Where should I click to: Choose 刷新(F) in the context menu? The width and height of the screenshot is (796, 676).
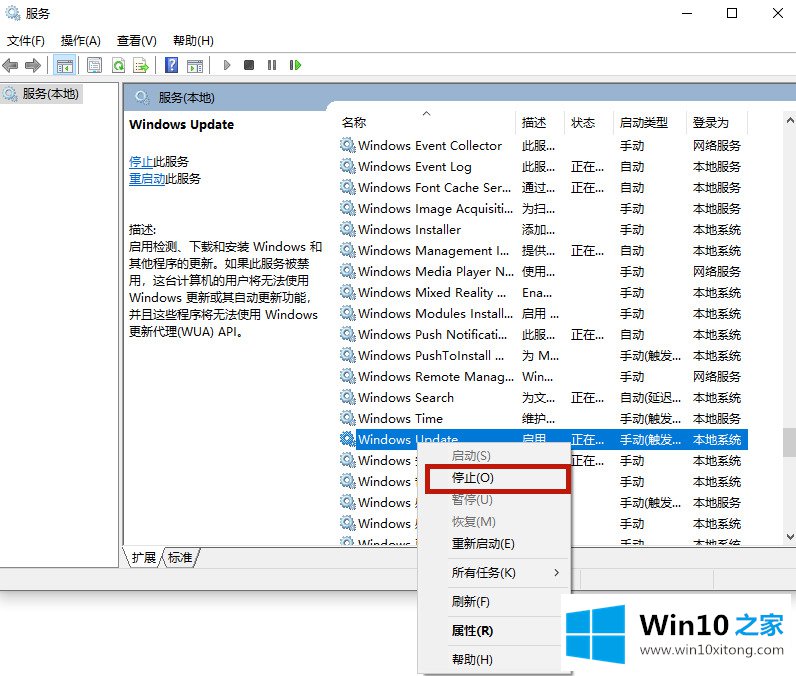click(x=493, y=602)
